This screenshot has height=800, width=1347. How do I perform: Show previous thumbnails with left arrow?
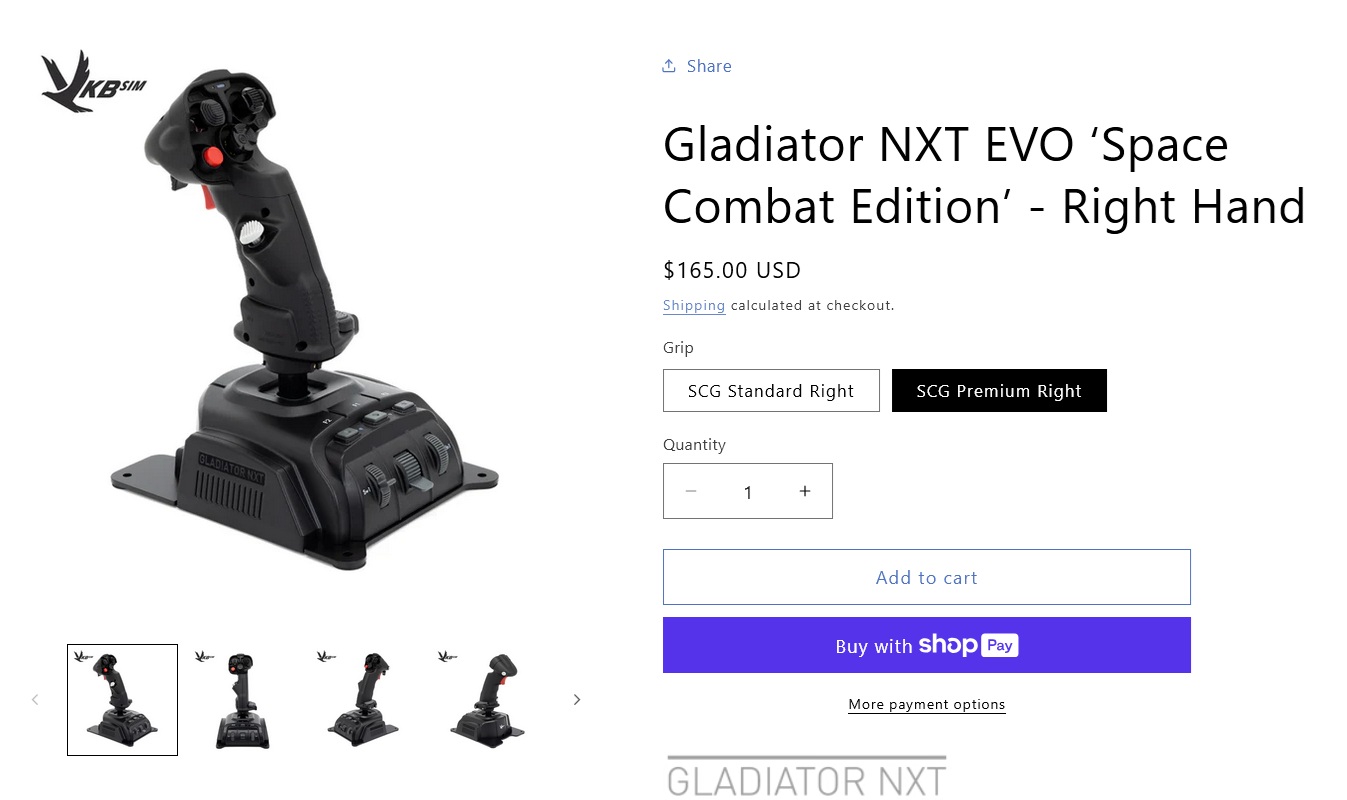pos(35,700)
